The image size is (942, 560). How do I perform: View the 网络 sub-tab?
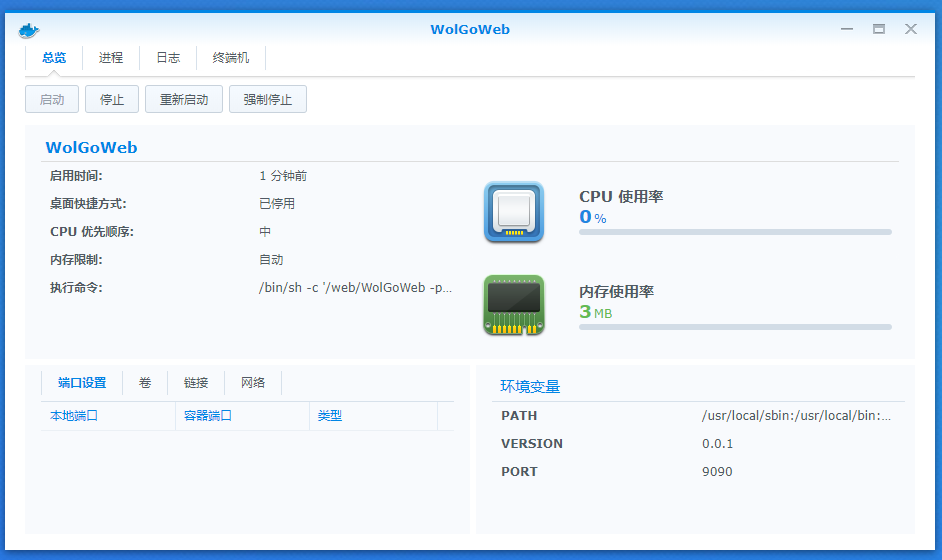point(253,383)
